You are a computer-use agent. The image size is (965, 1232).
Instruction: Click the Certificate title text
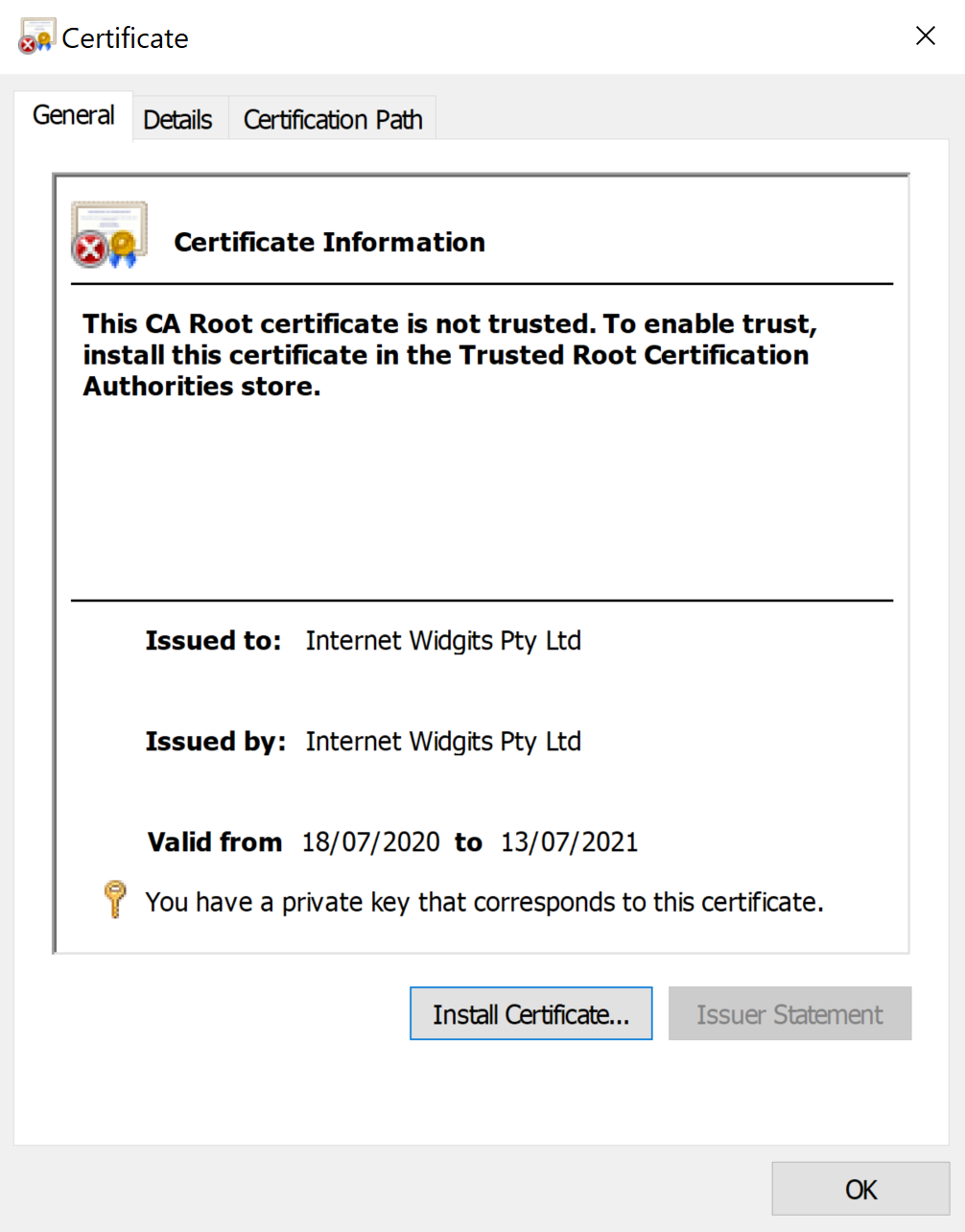[125, 38]
